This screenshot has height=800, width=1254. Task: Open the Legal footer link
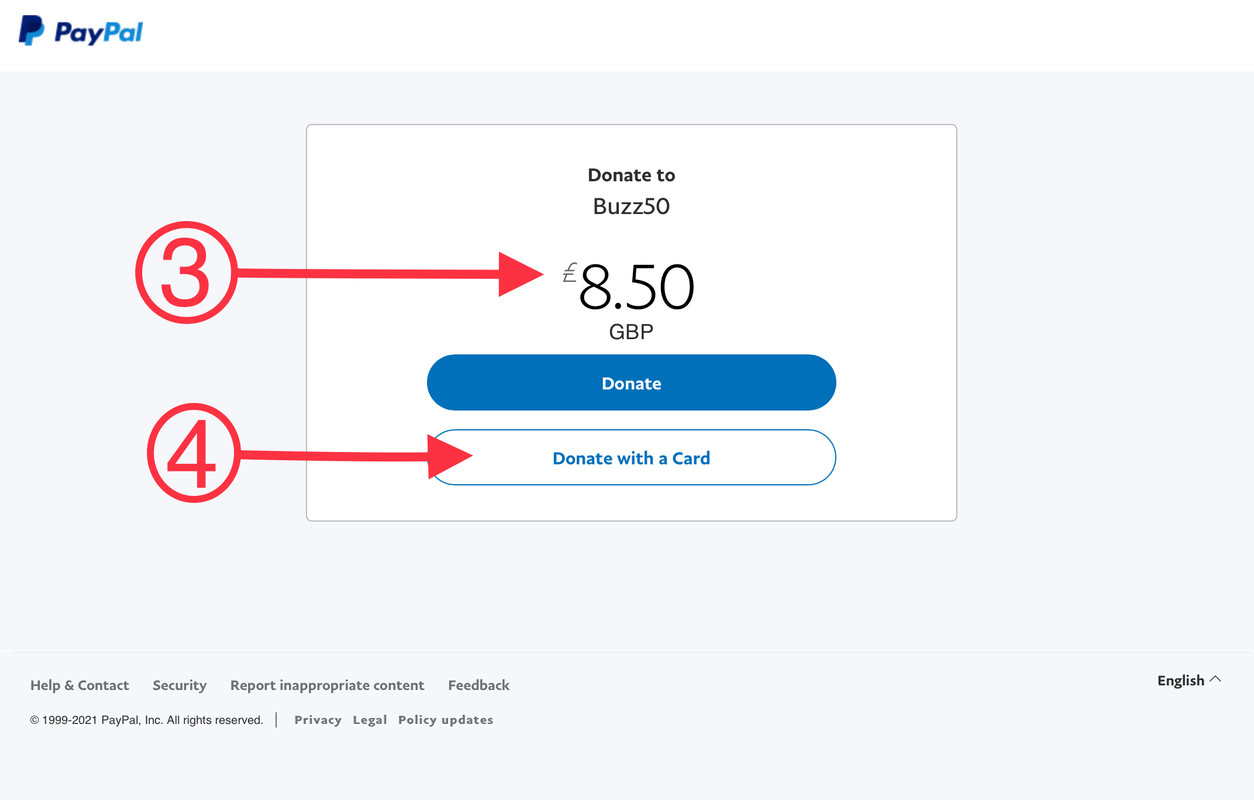point(370,720)
